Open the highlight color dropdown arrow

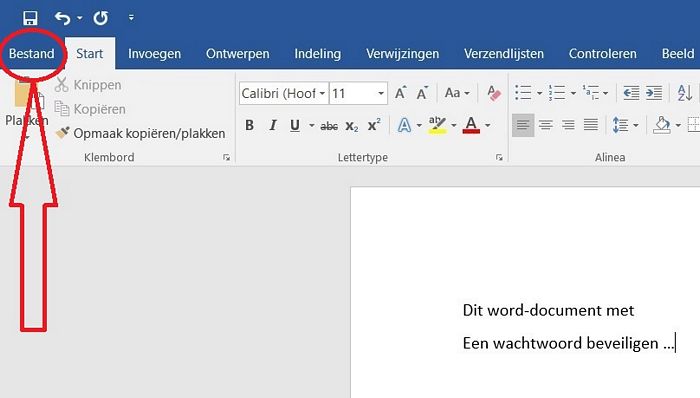pyautogui.click(x=454, y=125)
